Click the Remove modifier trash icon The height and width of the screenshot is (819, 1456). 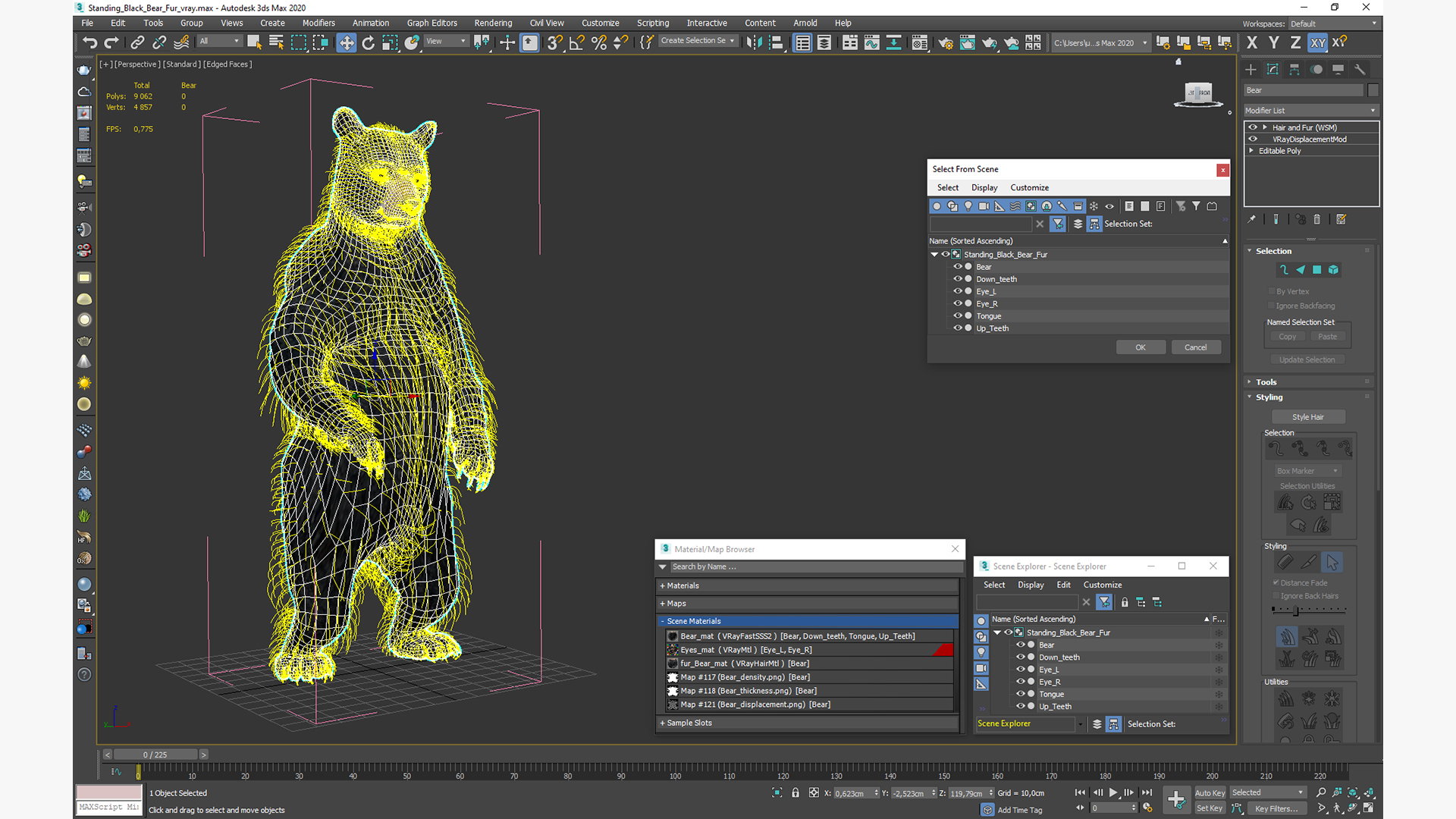click(1317, 219)
